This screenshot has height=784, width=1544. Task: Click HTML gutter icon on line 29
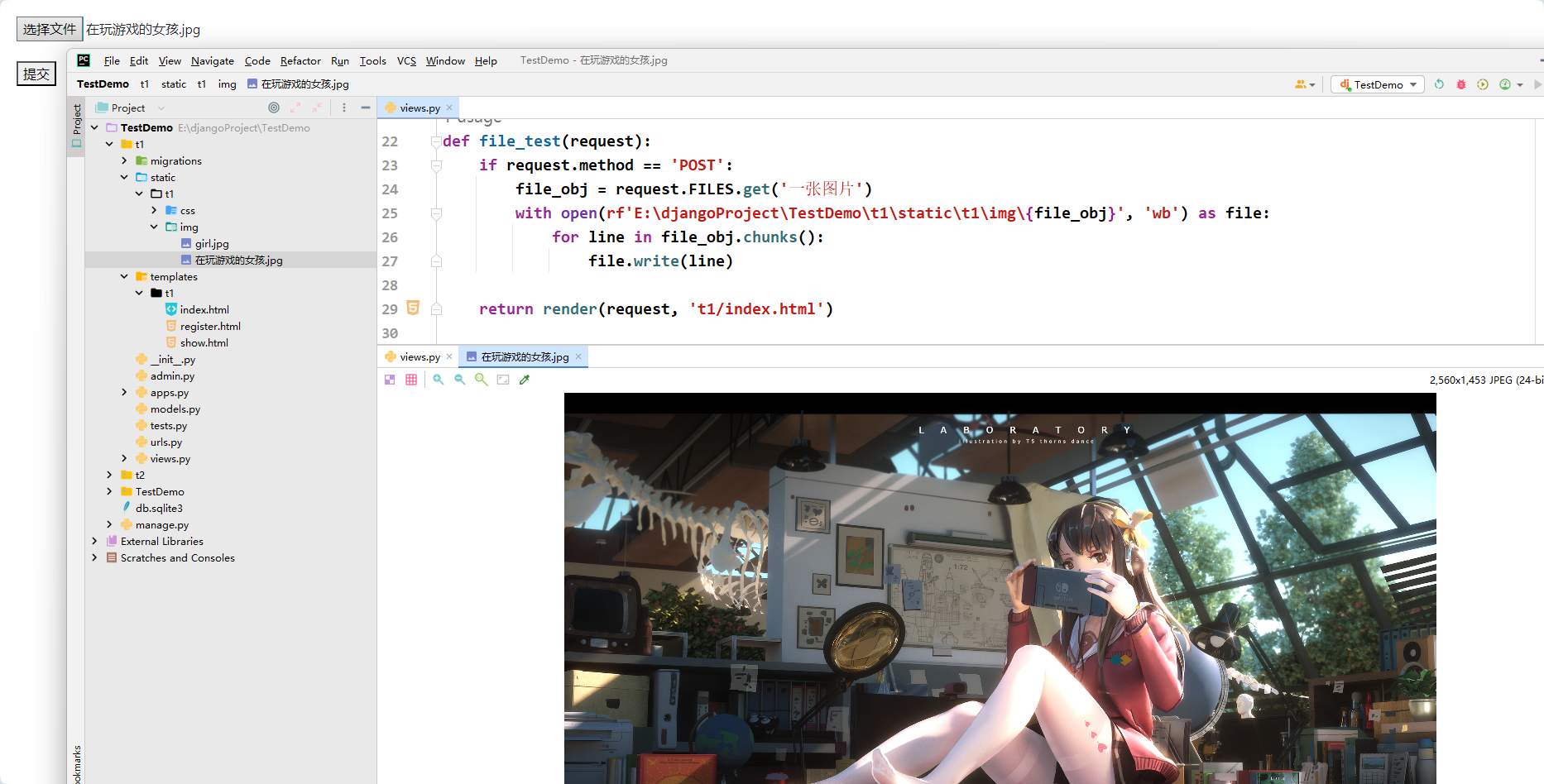(x=413, y=308)
